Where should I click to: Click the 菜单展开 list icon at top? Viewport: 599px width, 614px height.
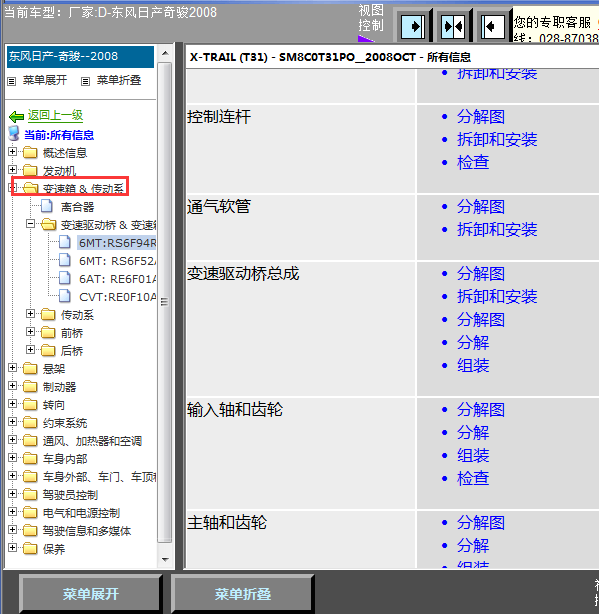[x=12, y=81]
